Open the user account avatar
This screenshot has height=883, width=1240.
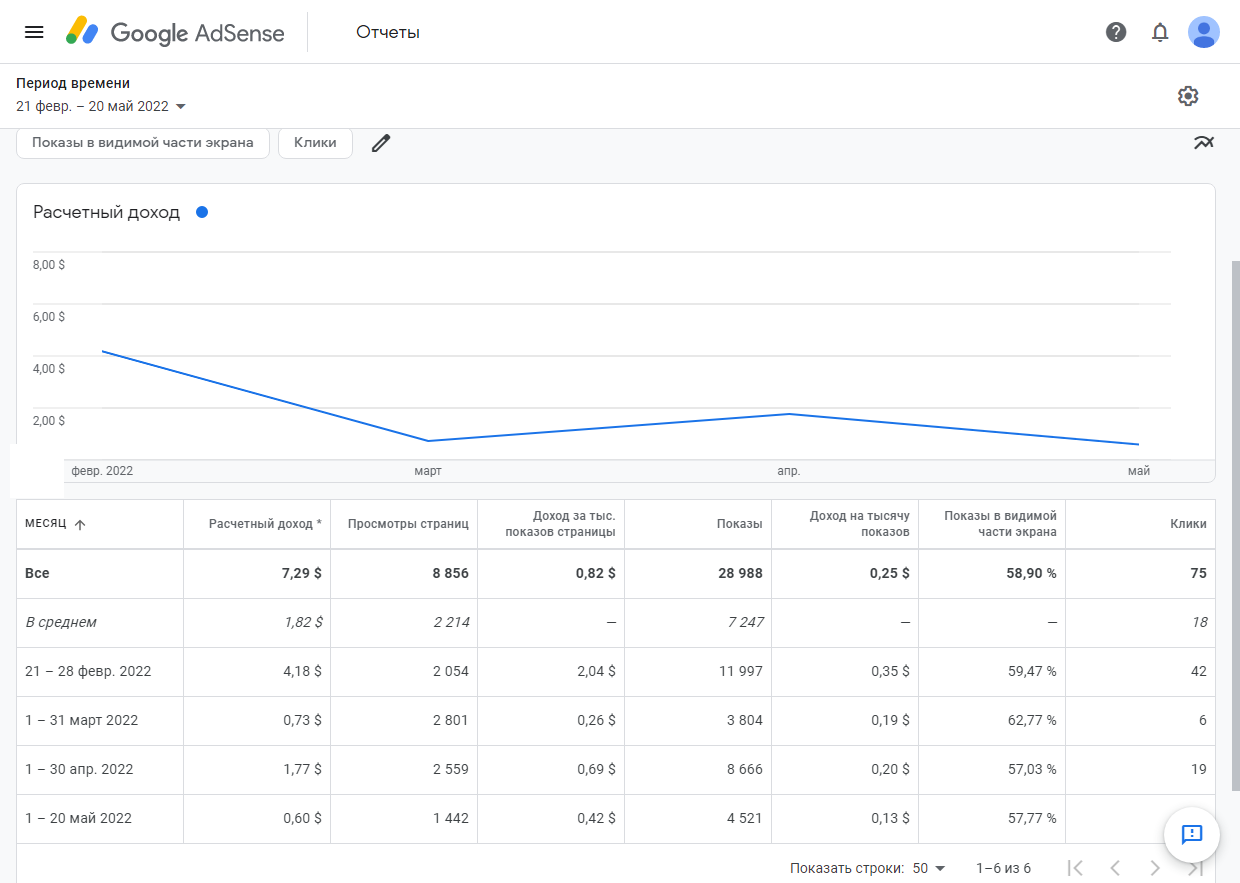[x=1203, y=32]
